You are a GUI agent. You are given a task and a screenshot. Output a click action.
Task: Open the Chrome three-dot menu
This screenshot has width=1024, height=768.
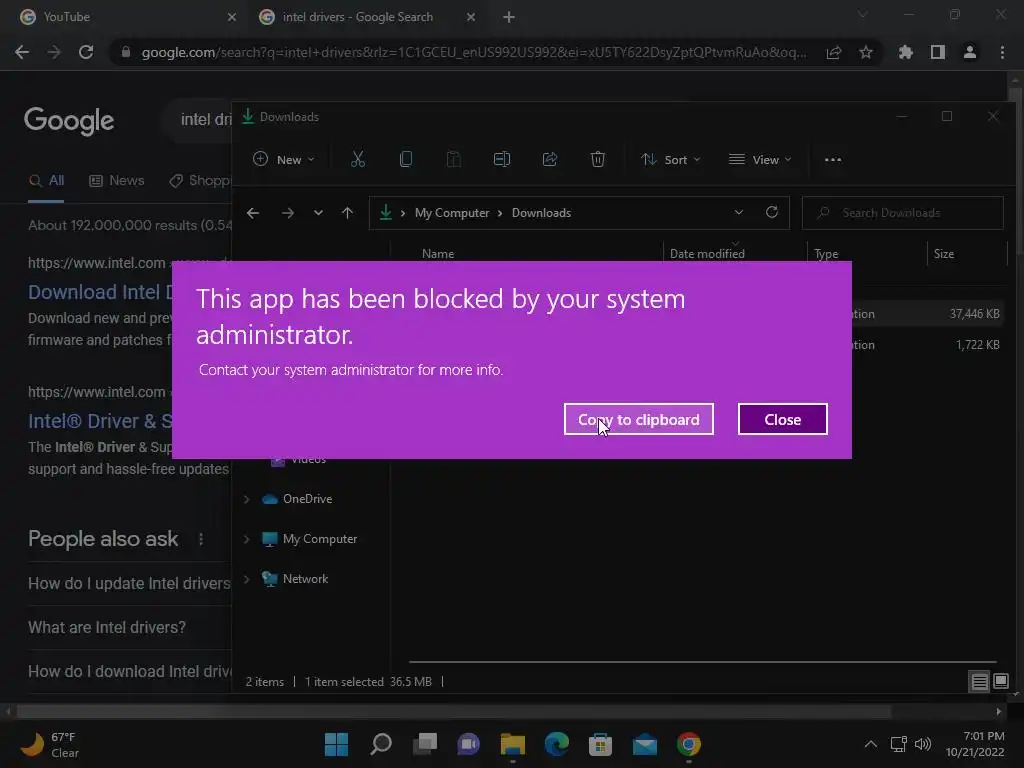1002,52
